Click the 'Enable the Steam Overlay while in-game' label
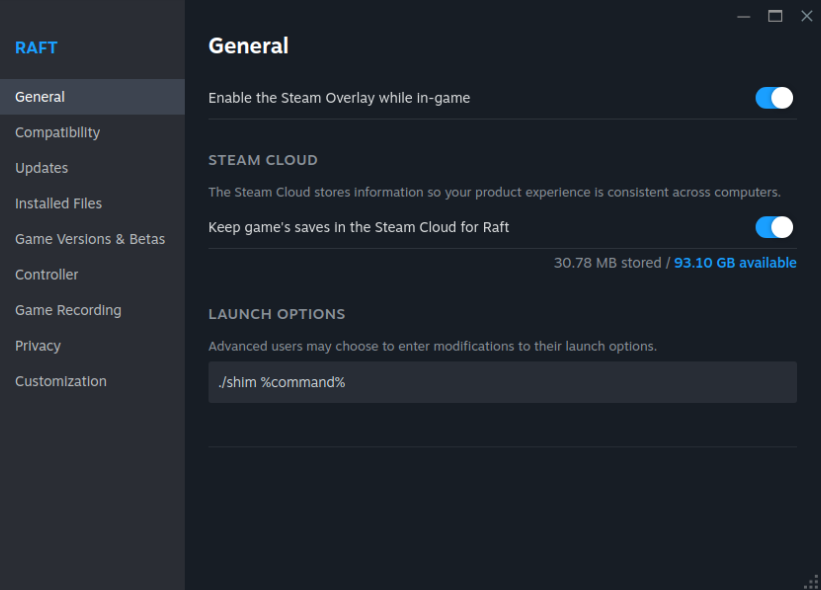This screenshot has width=821, height=590. pyautogui.click(x=339, y=98)
